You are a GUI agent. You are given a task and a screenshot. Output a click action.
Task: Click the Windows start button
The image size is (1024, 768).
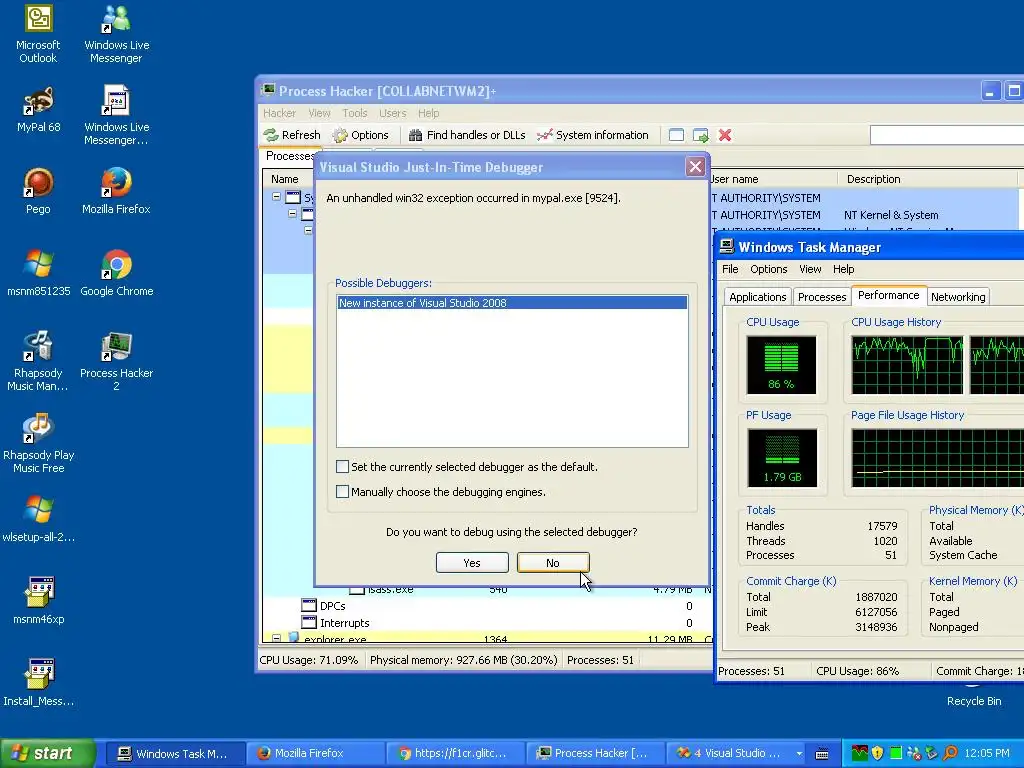tap(48, 753)
